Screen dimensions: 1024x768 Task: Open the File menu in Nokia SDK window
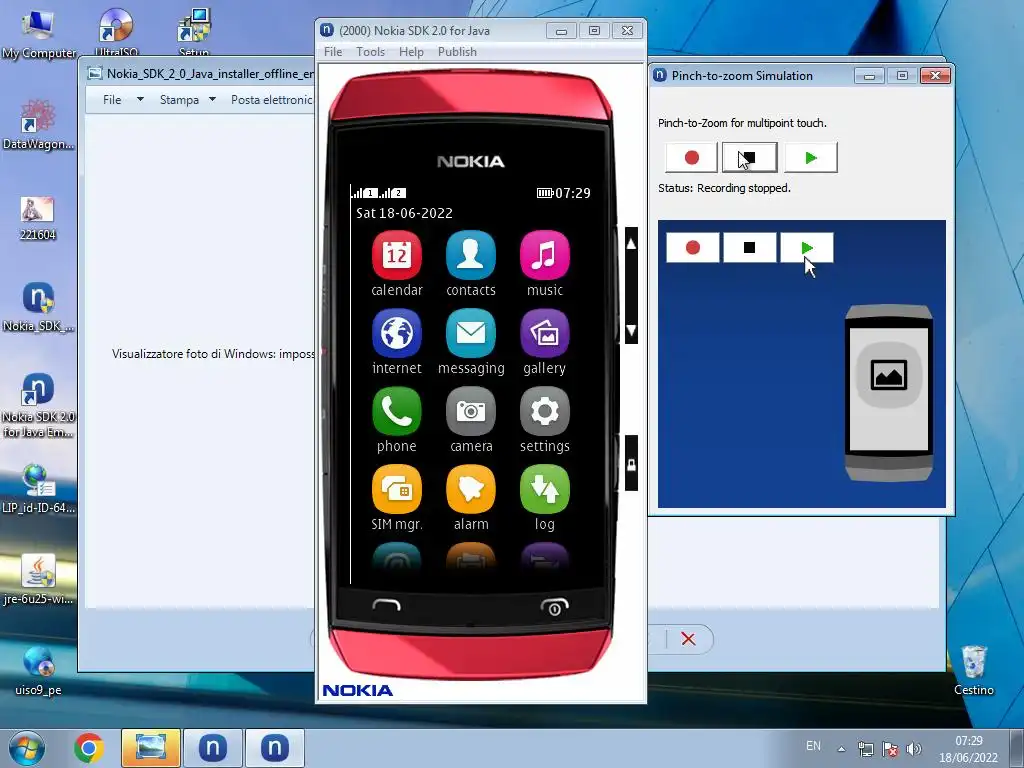coord(333,52)
